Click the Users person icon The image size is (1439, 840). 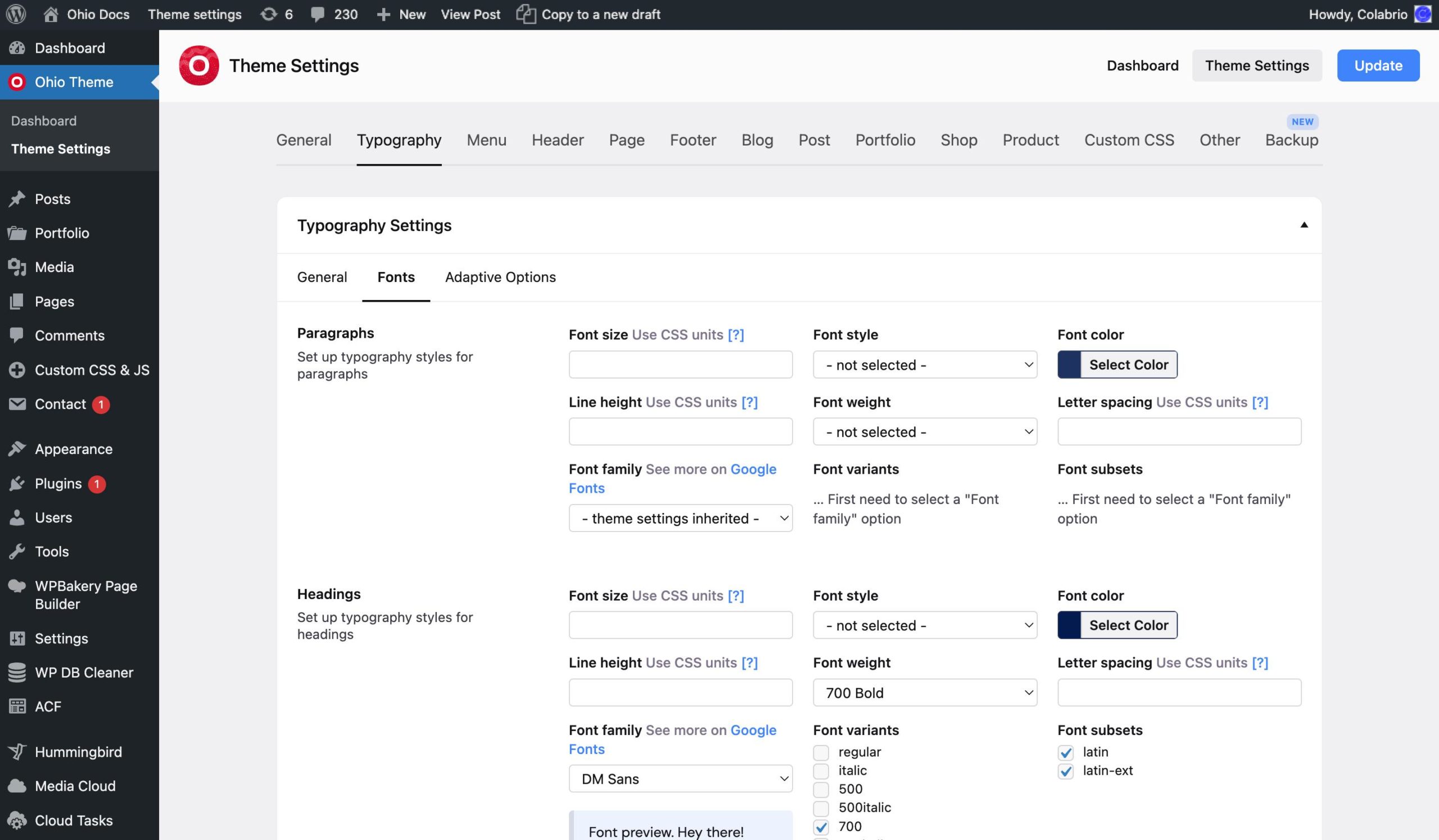(17, 517)
